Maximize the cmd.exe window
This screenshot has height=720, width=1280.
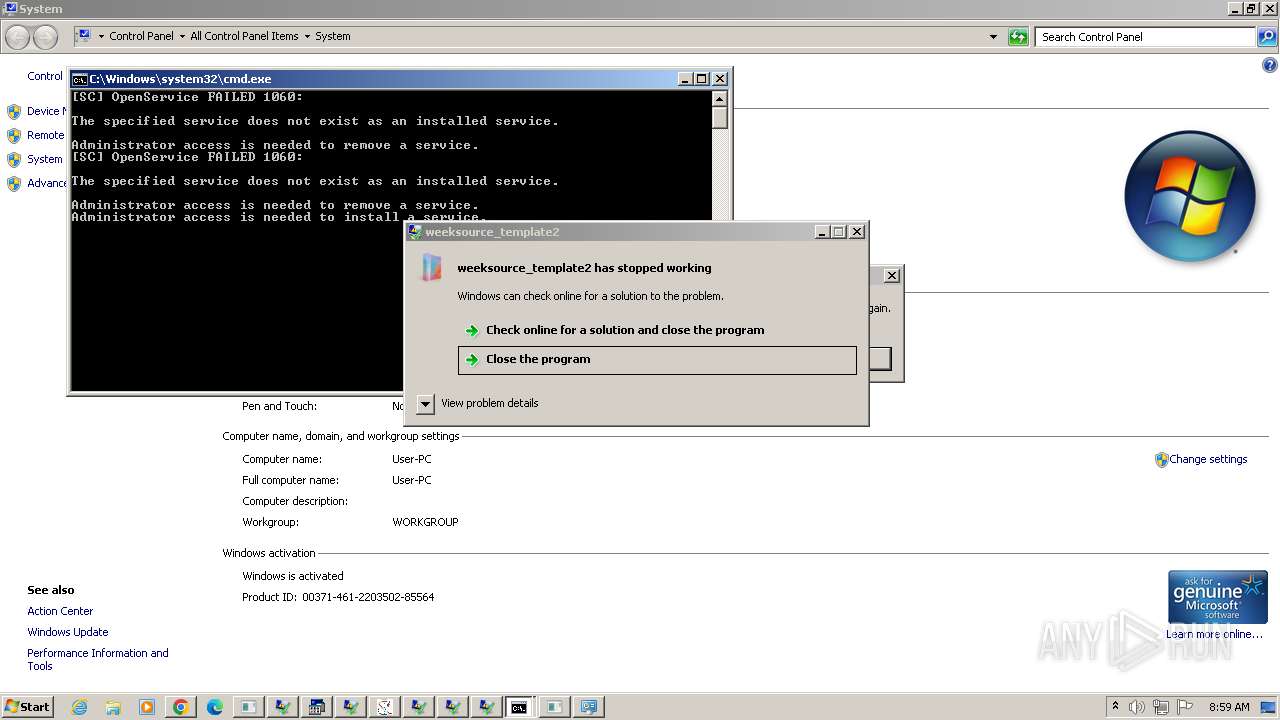coord(702,79)
